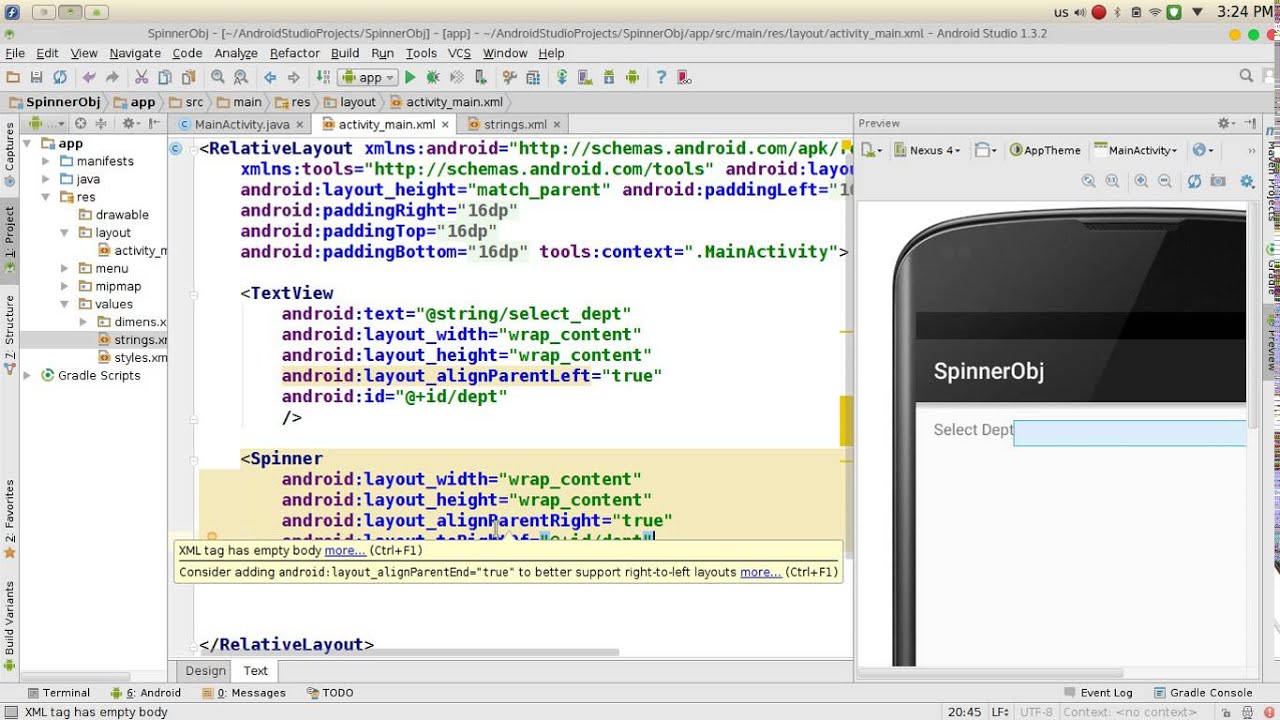
Task: Expand the mipmap folder
Action: tap(64, 286)
